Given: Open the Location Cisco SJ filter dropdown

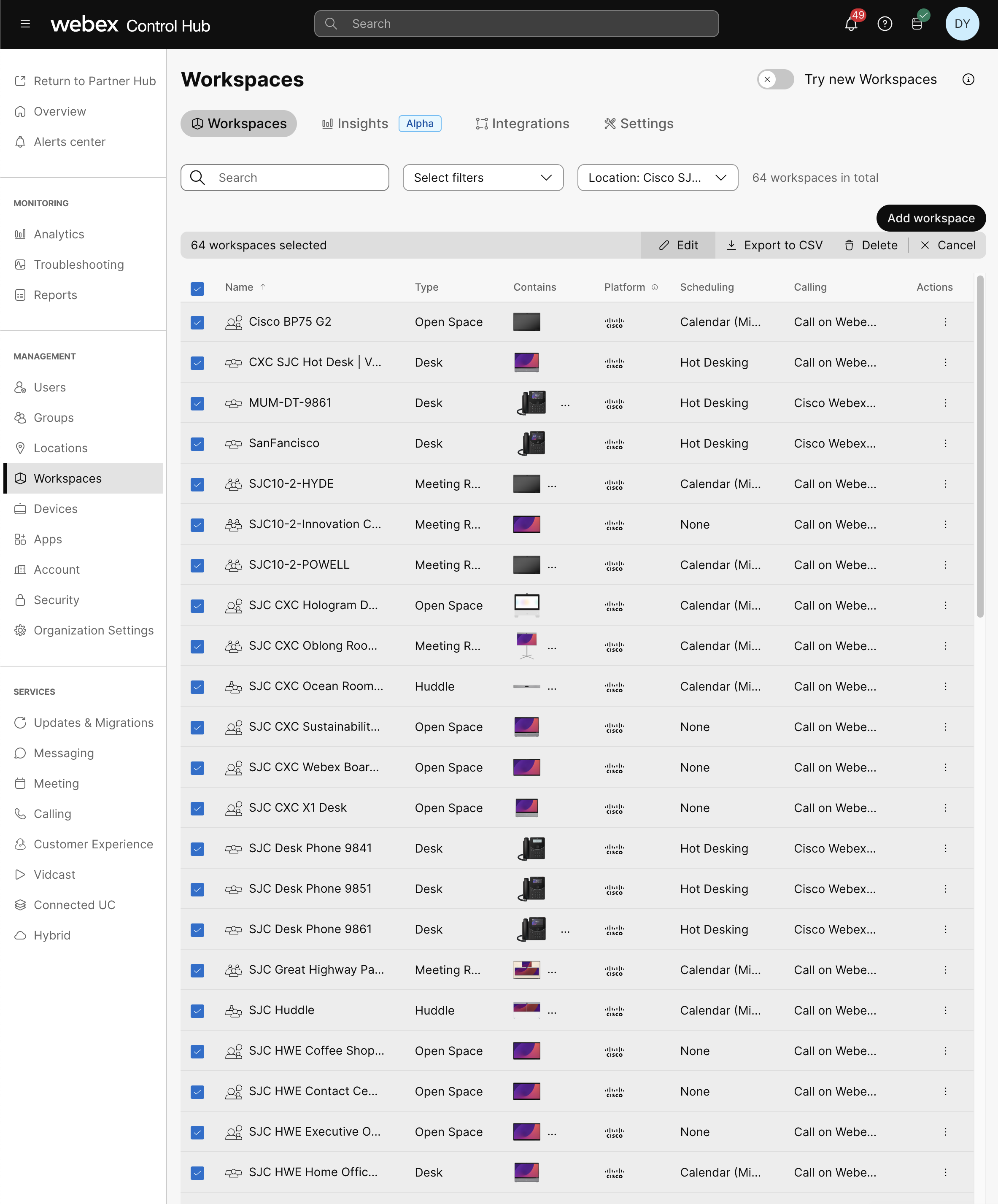Looking at the screenshot, I should click(x=658, y=178).
